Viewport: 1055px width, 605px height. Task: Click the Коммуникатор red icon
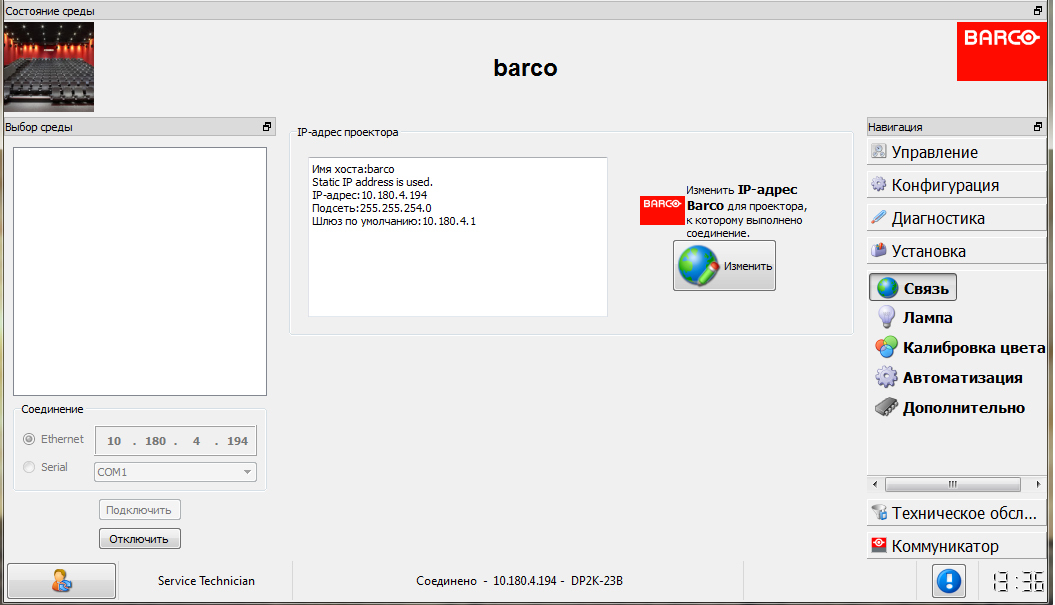pos(879,544)
